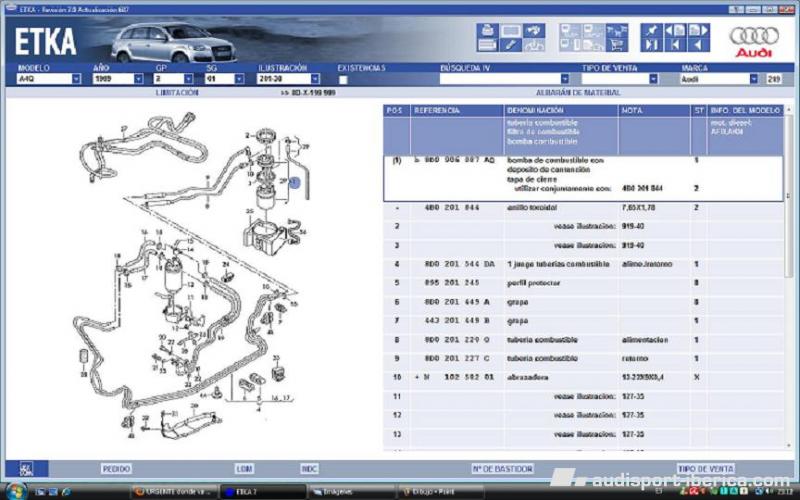The image size is (800, 500).
Task: Select the 'anillo toroidal' row
Action: pyautogui.click(x=584, y=208)
